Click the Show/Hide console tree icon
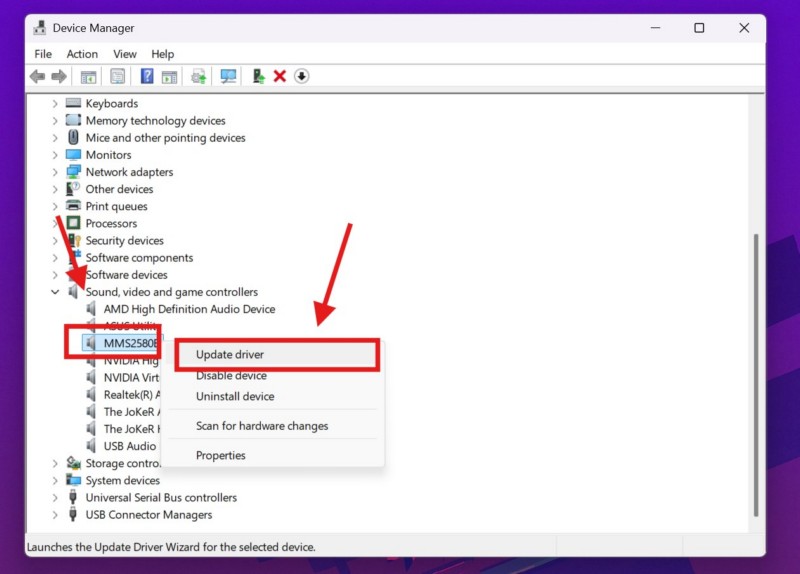The image size is (800, 574). (89, 77)
